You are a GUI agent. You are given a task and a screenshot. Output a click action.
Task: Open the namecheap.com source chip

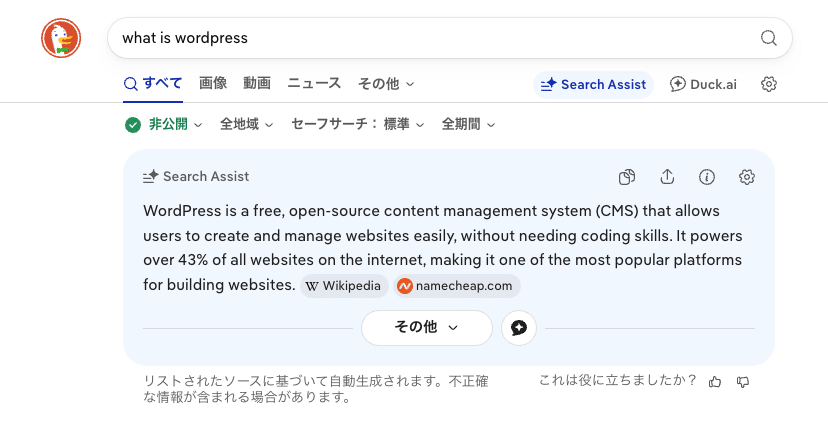click(457, 286)
